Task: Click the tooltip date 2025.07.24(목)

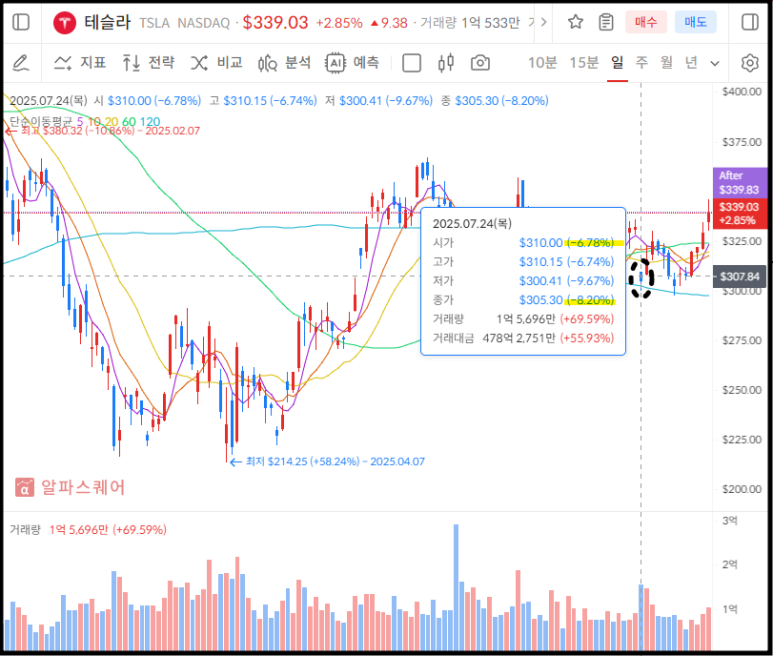Action: [x=472, y=224]
